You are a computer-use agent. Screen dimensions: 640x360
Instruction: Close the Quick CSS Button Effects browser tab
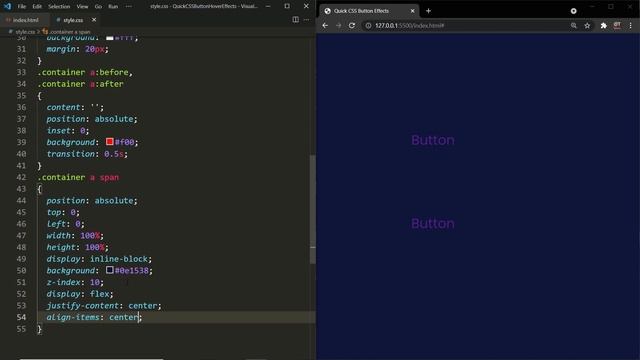[x=412, y=11]
